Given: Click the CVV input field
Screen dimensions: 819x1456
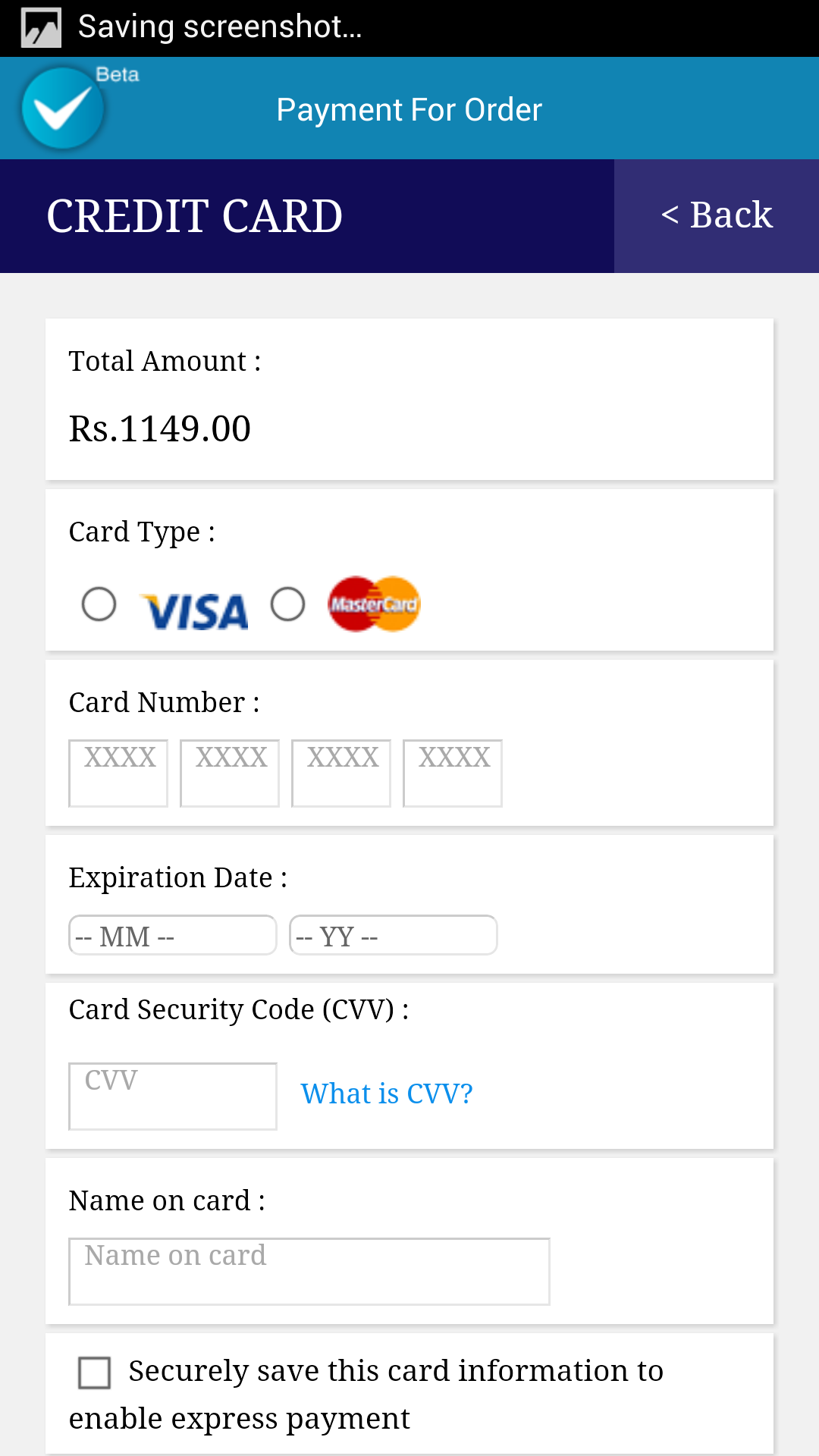Looking at the screenshot, I should [x=173, y=1096].
